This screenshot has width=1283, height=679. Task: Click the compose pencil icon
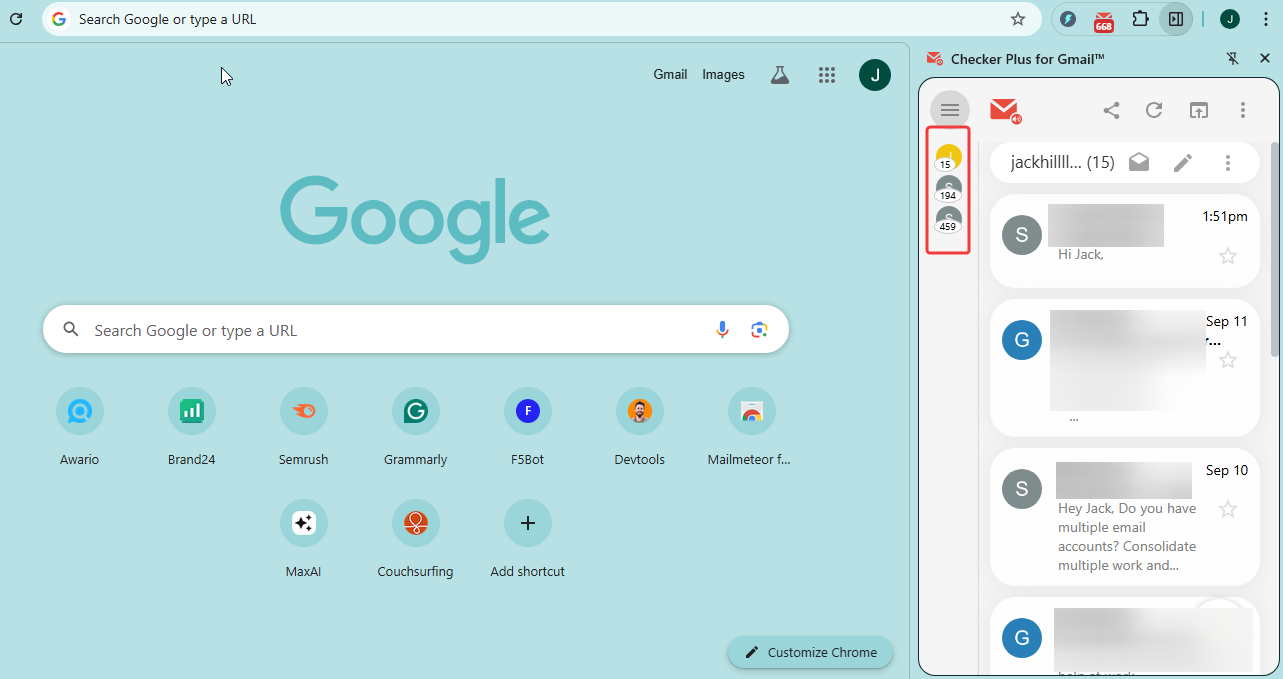click(x=1183, y=163)
